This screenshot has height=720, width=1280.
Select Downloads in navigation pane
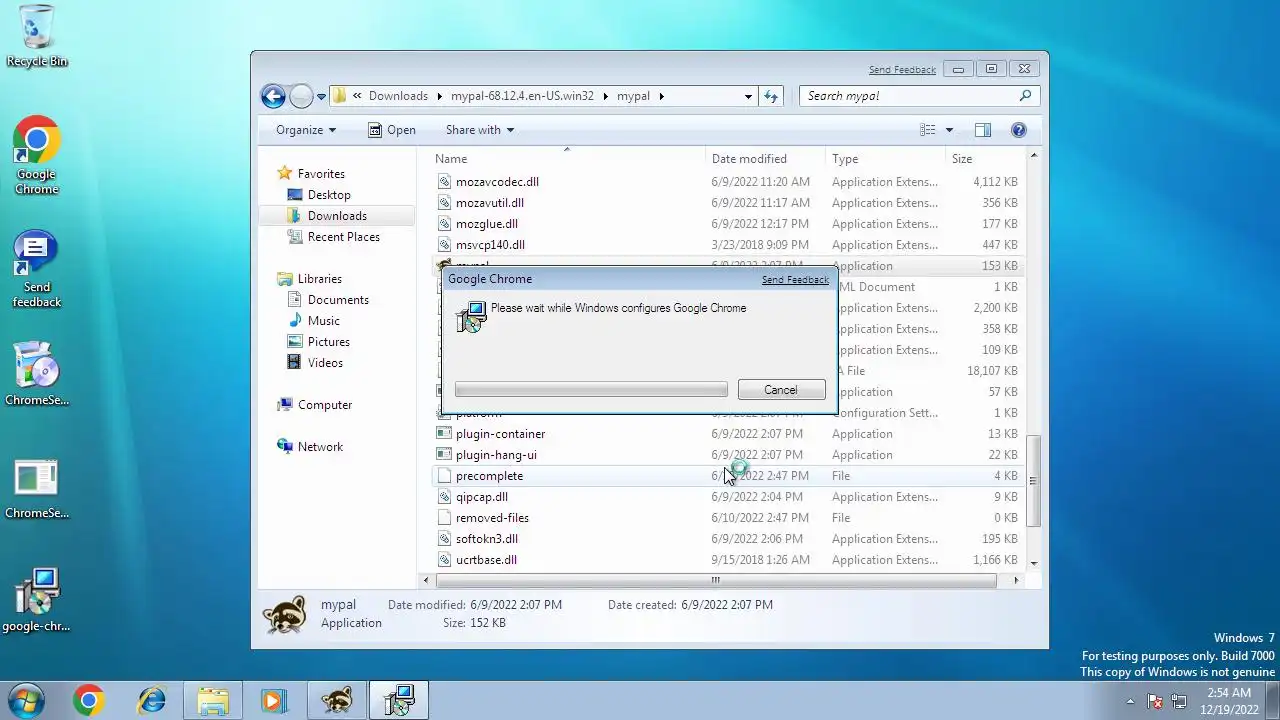coord(336,216)
